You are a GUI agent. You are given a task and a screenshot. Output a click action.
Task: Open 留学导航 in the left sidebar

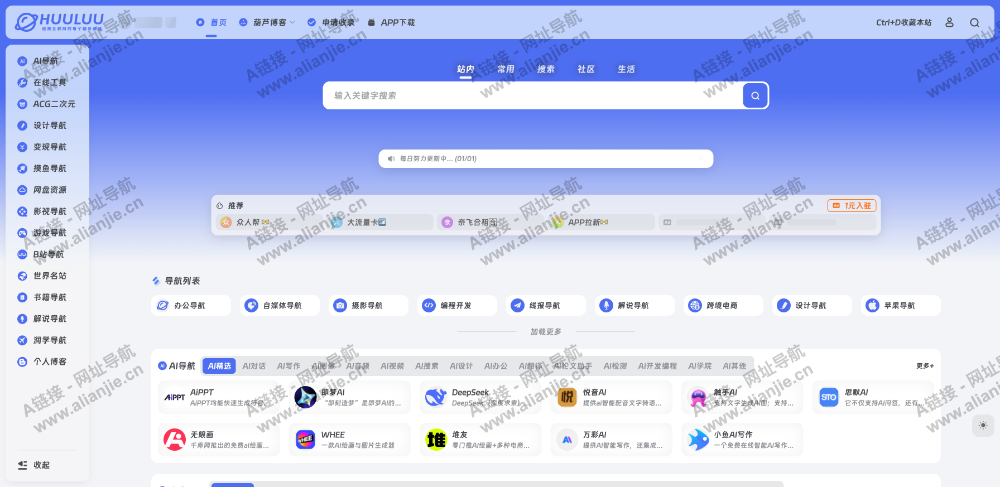[x=43, y=340]
